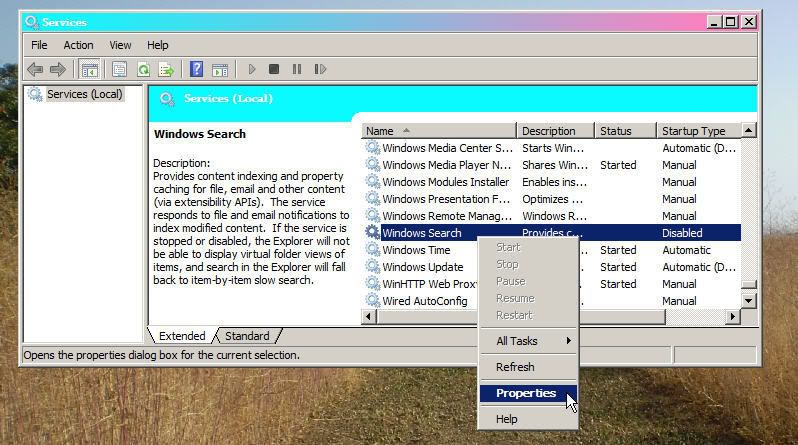Maximize the Services window
This screenshot has height=445, width=798.
coord(731,22)
